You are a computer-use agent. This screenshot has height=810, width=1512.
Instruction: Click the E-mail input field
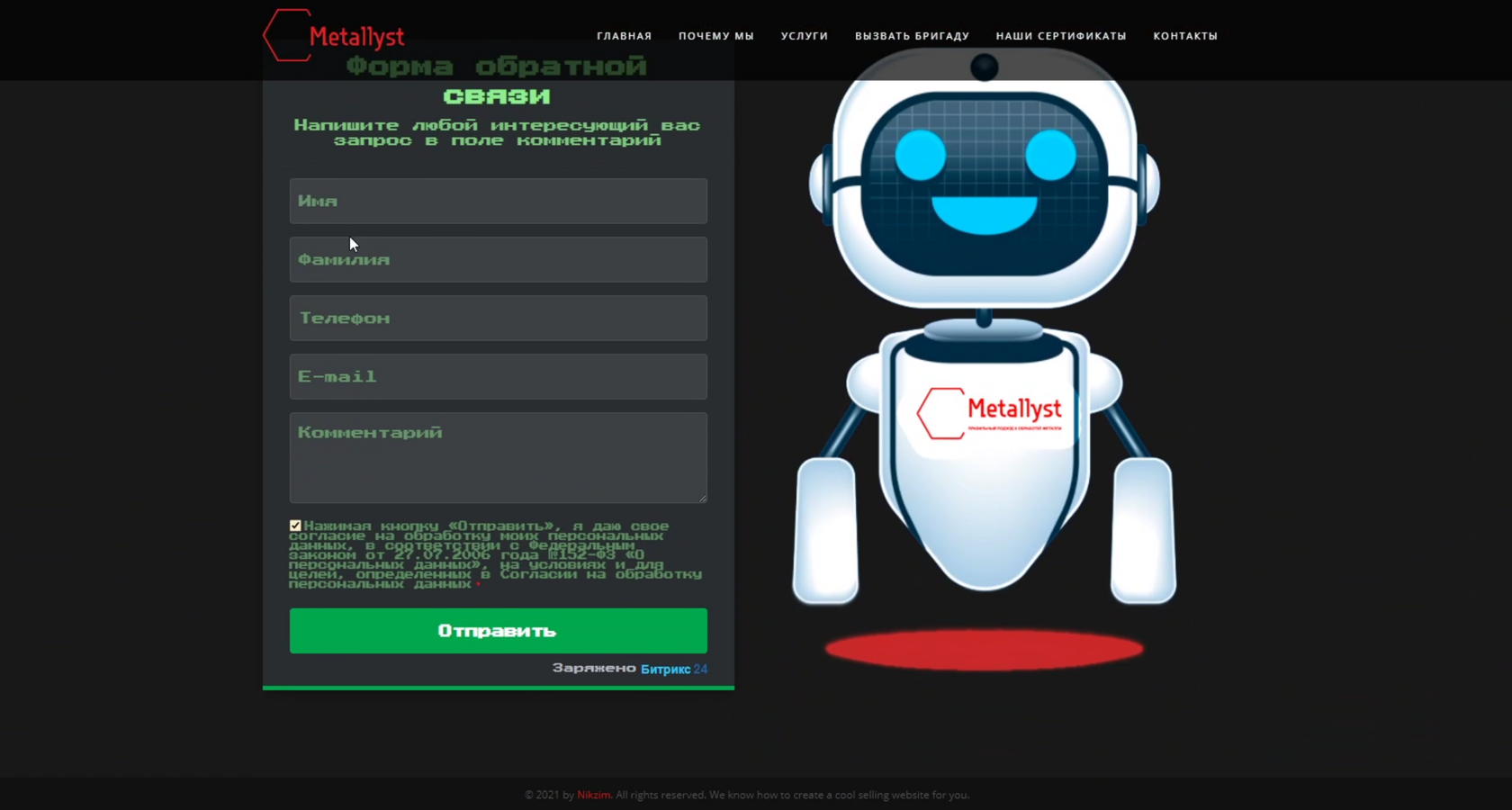click(499, 376)
